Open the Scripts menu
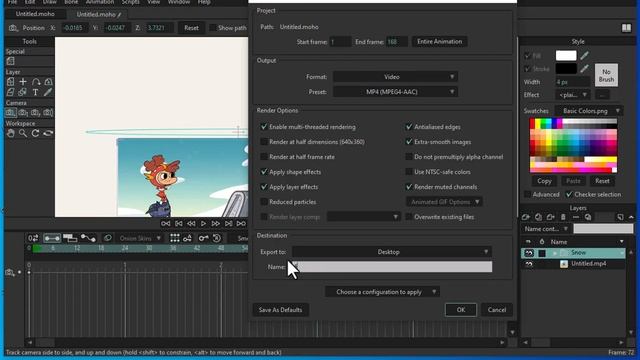This screenshot has height=360, width=640. pos(131,2)
